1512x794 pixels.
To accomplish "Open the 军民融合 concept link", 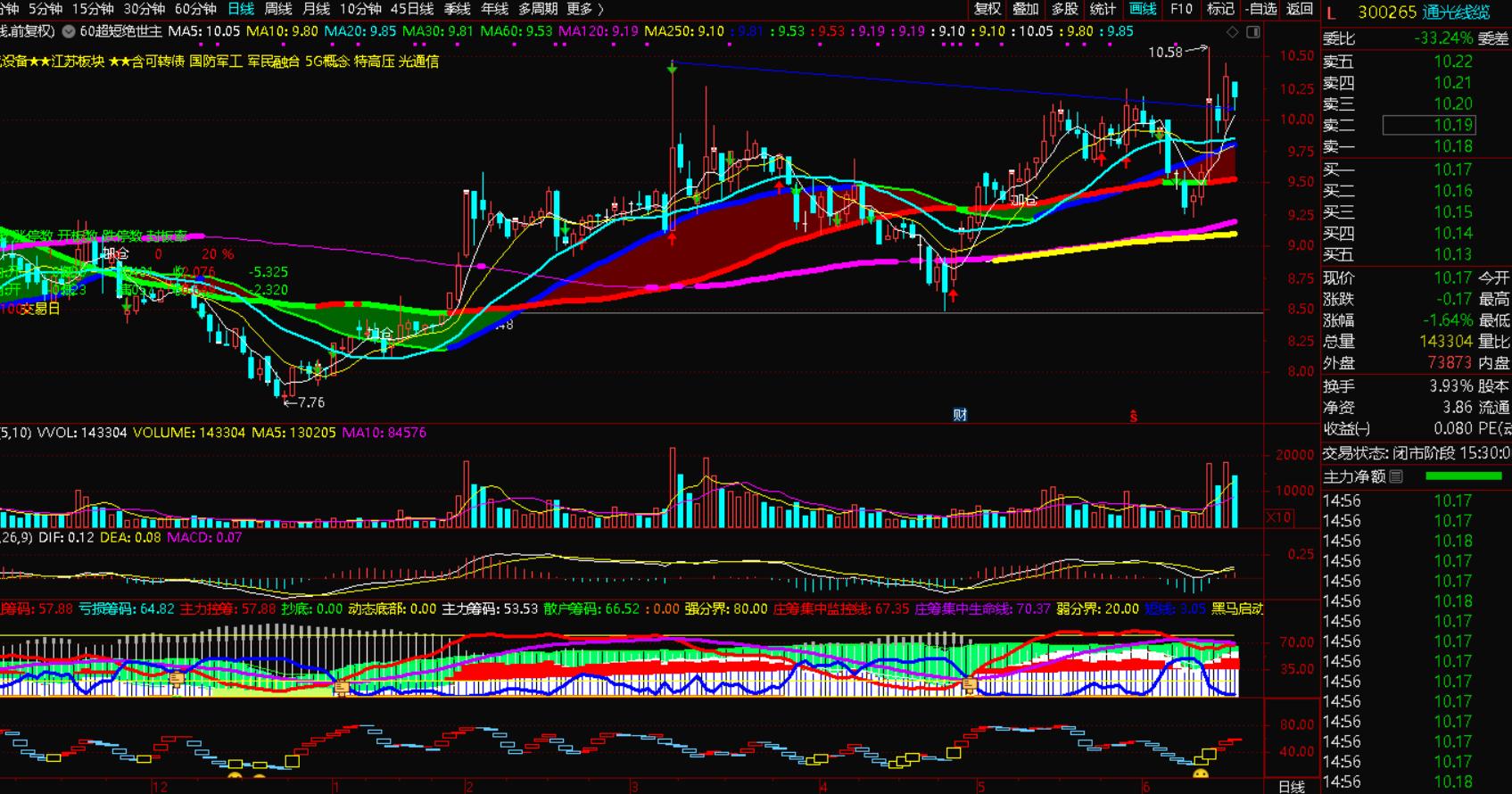I will click(x=274, y=62).
